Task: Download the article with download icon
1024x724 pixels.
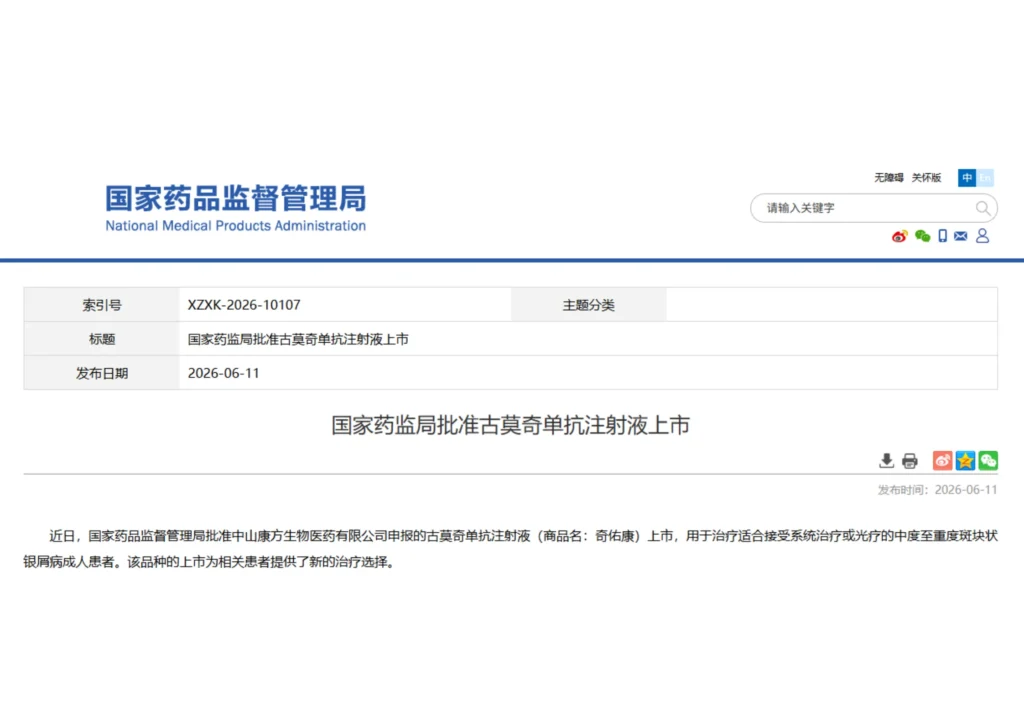Action: pyautogui.click(x=886, y=461)
